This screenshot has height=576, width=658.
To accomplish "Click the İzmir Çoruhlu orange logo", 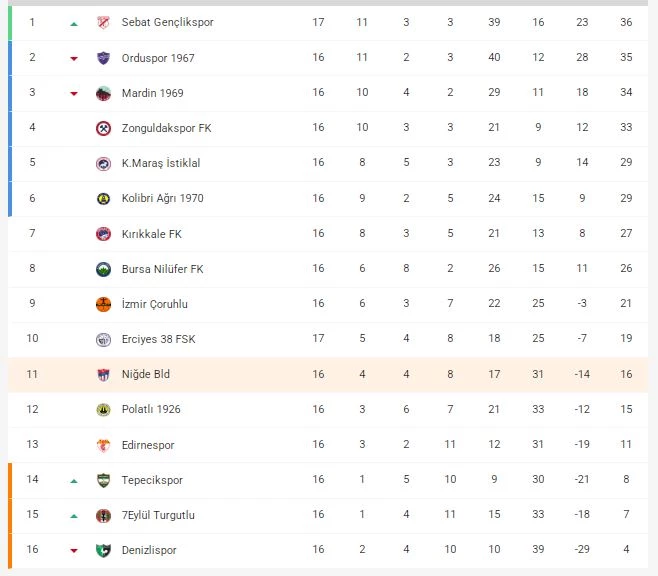I will (x=103, y=304).
